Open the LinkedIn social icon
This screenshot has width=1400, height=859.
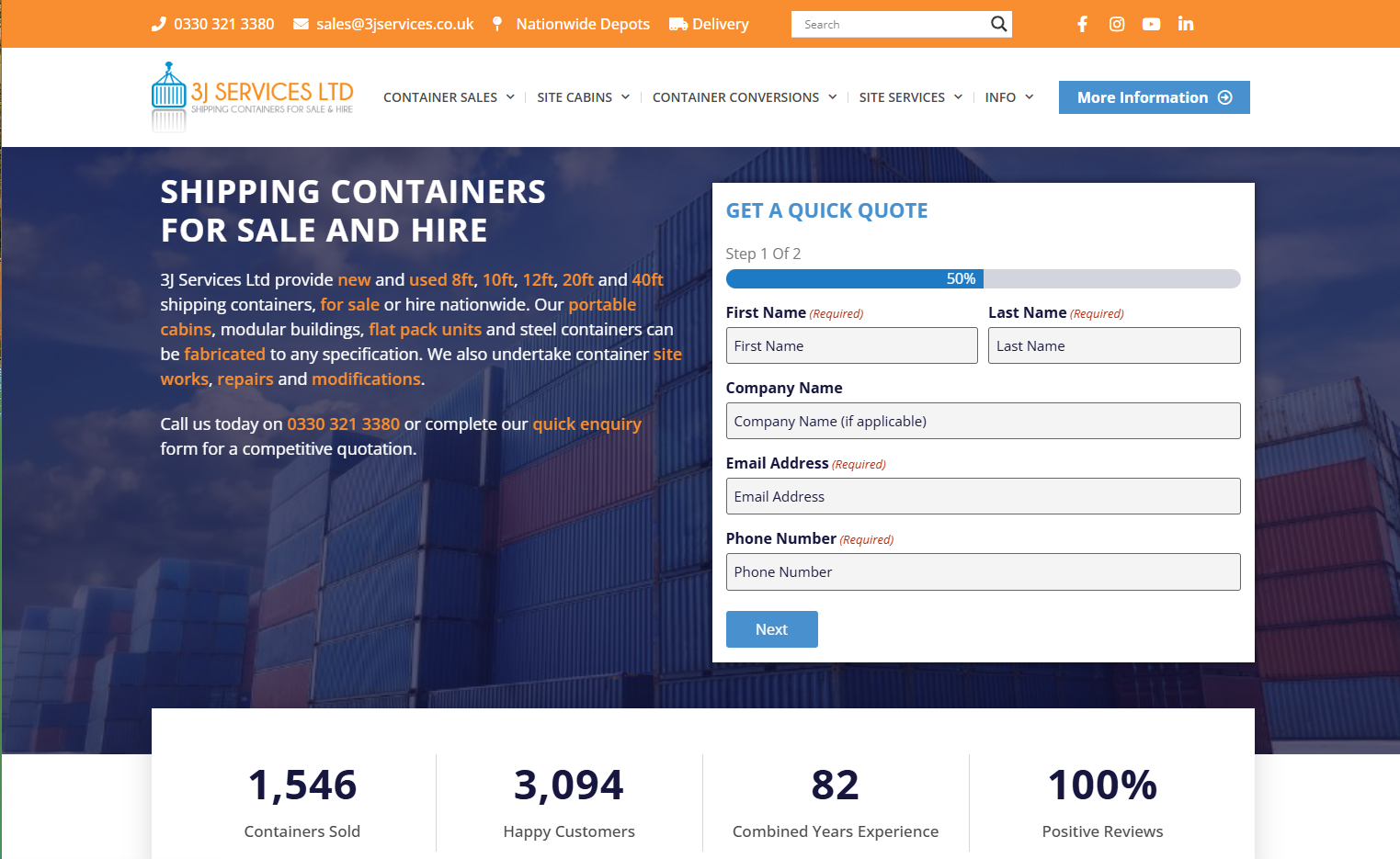pyautogui.click(x=1186, y=24)
